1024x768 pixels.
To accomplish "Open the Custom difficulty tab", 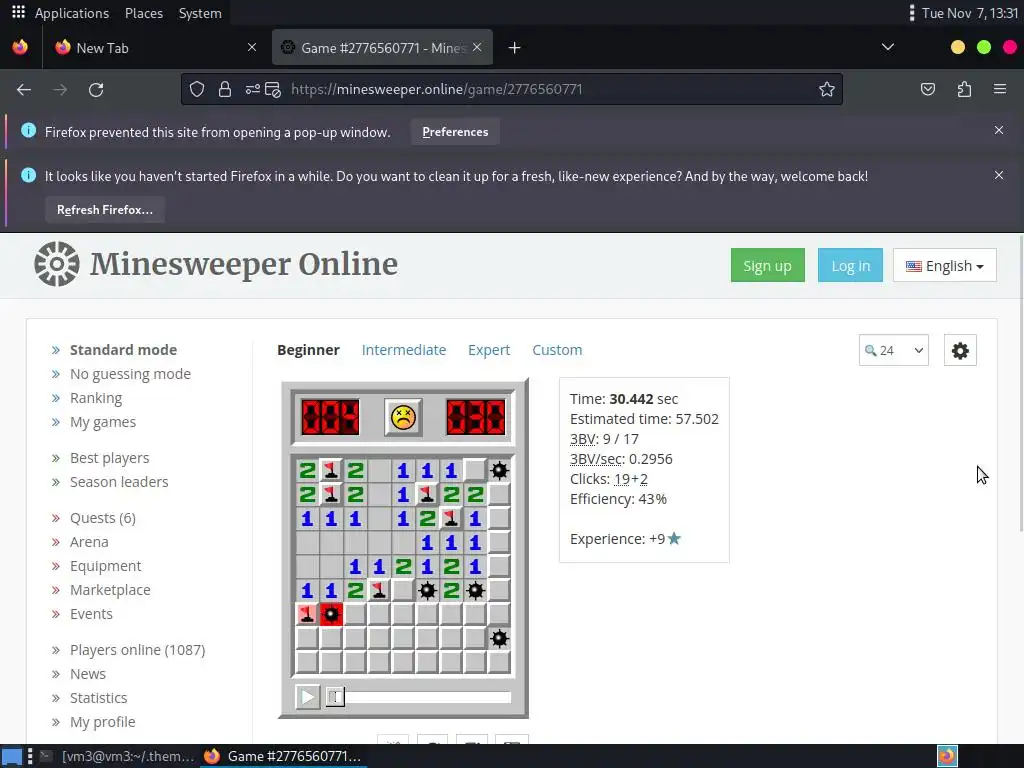I will click(x=557, y=350).
